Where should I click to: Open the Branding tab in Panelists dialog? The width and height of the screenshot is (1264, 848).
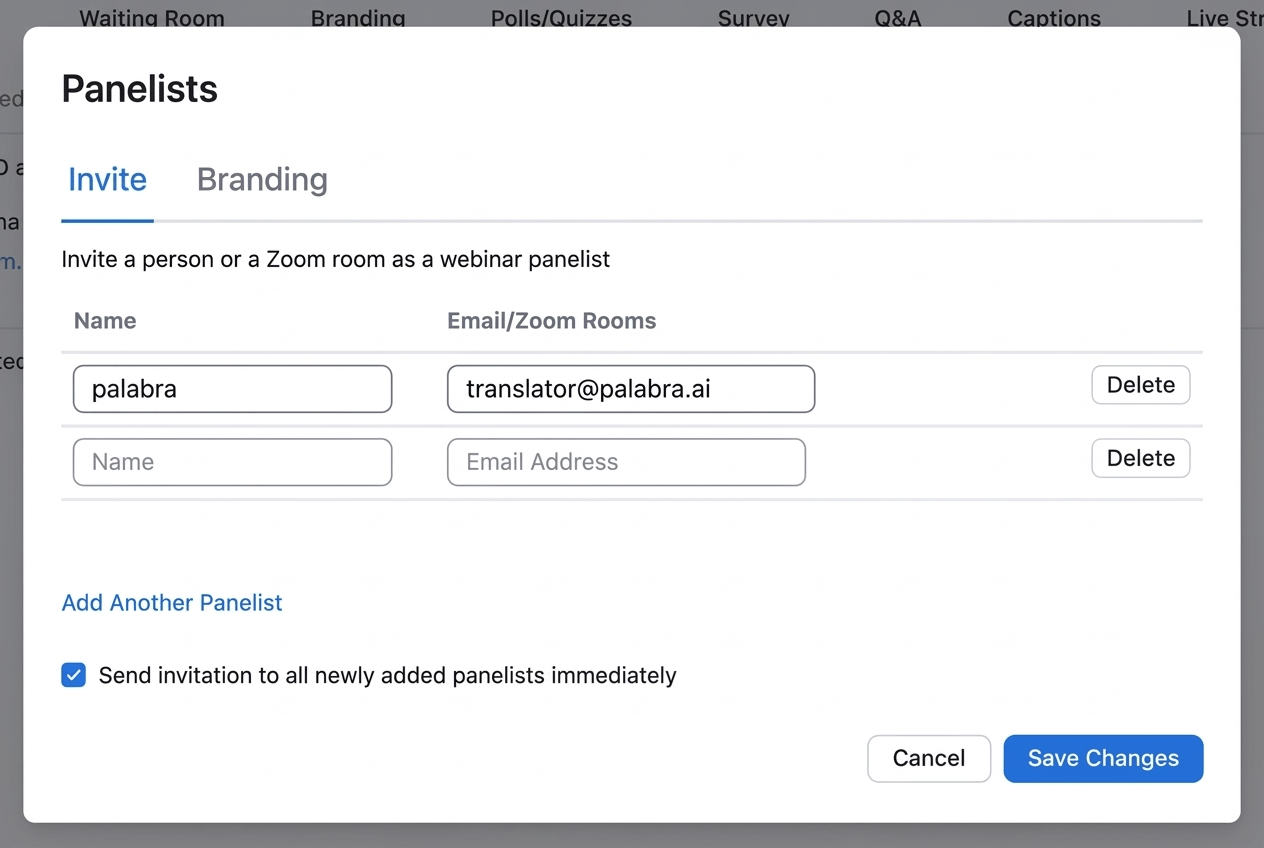262,180
